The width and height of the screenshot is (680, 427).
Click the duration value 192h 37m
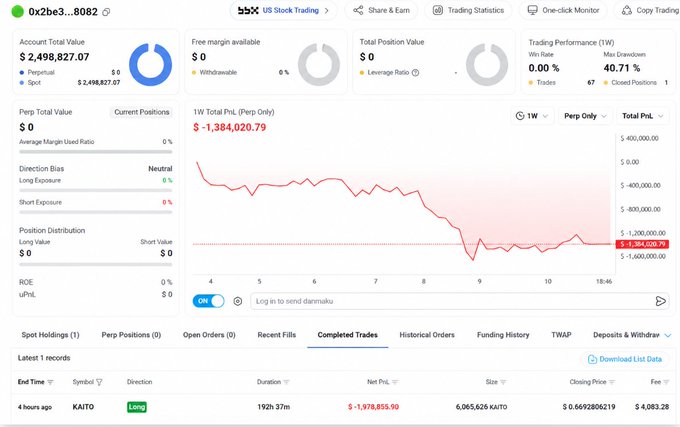[273, 407]
